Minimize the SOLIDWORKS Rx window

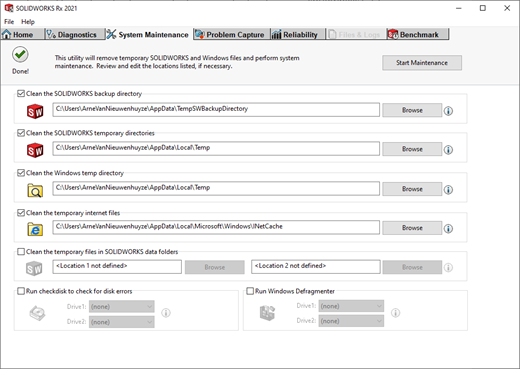pyautogui.click(x=459, y=8)
